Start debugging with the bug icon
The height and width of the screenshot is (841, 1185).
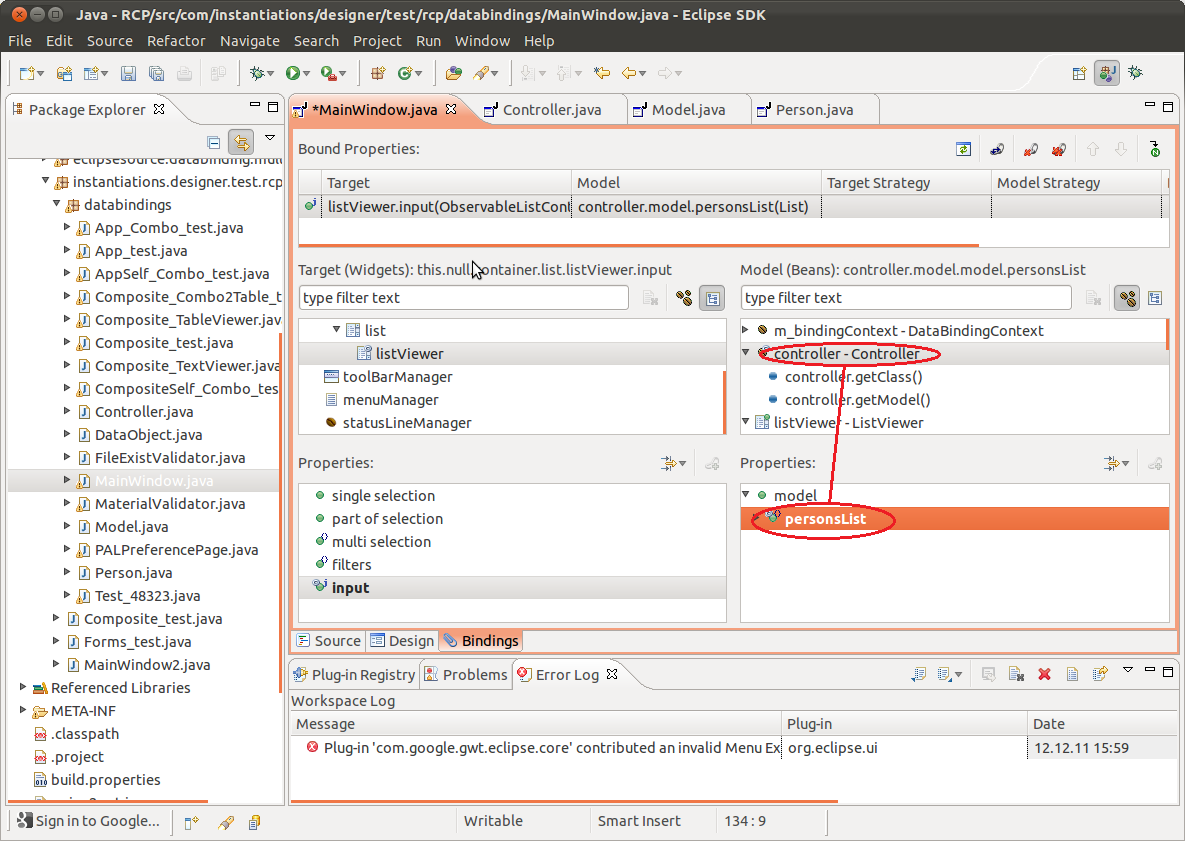(257, 73)
